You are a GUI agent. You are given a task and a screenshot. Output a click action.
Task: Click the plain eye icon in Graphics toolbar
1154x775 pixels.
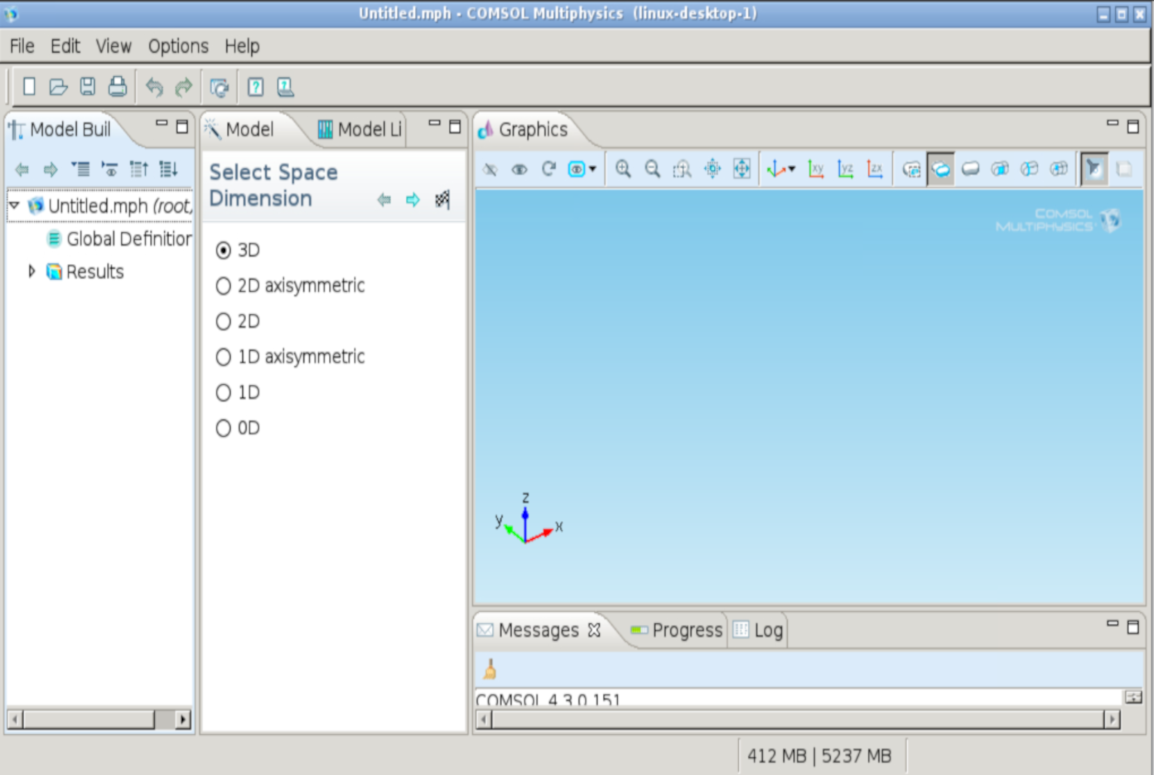tap(520, 169)
